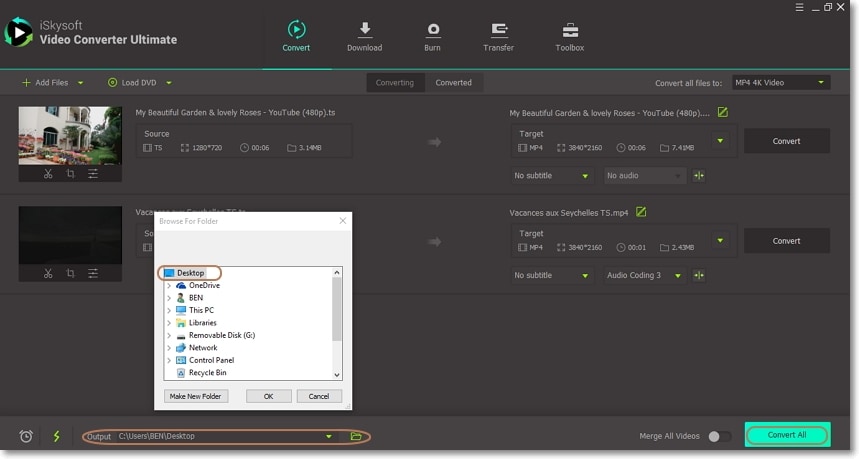Switch to the Converting tab

tap(395, 83)
